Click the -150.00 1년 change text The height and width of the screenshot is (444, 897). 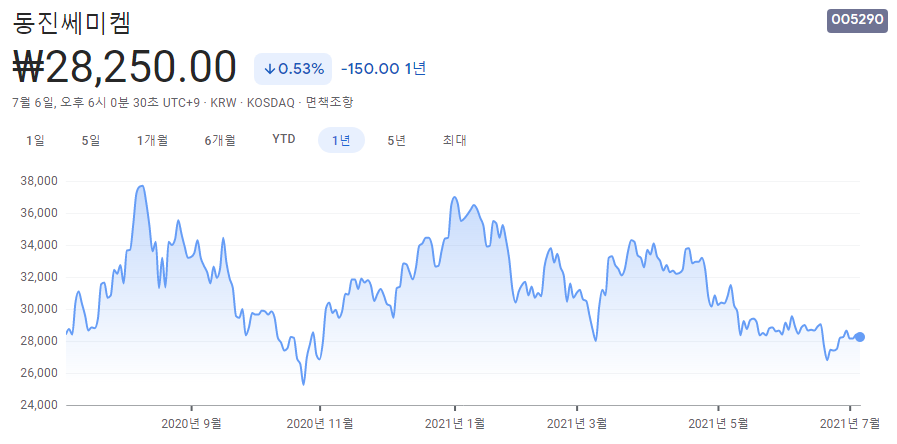pos(383,69)
